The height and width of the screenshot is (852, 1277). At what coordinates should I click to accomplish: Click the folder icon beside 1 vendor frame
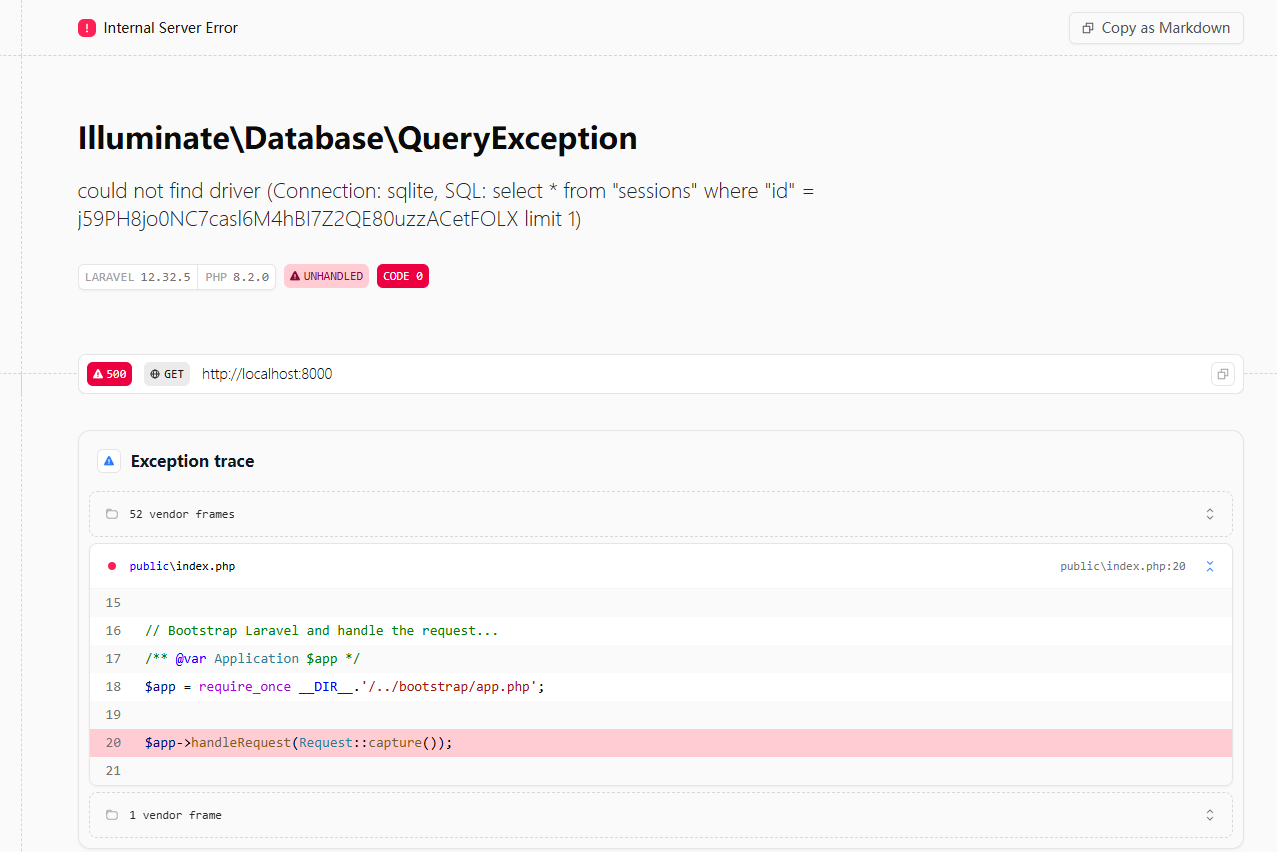[112, 815]
